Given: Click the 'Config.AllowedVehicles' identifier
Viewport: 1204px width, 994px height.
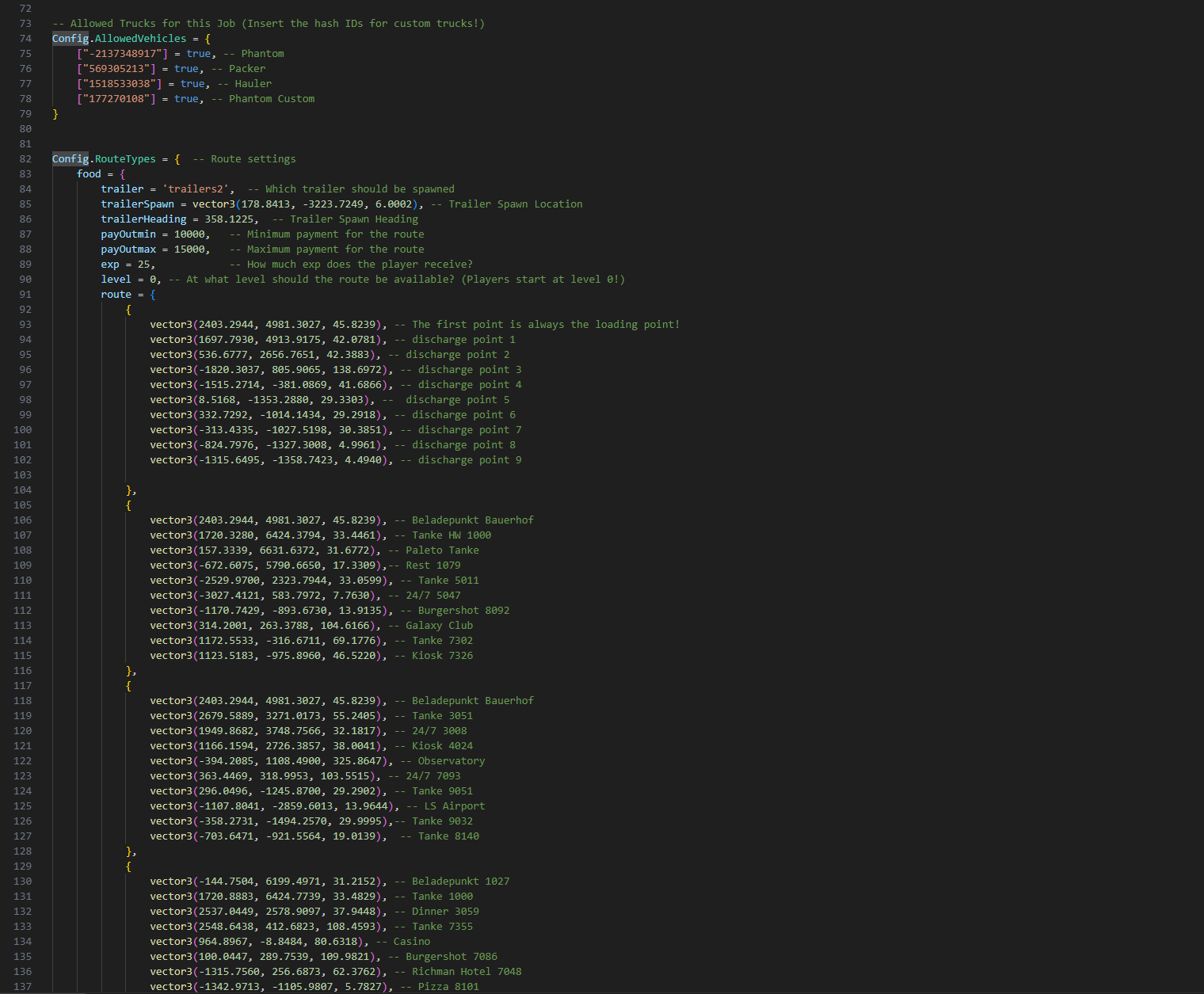Looking at the screenshot, I should pyautogui.click(x=120, y=38).
